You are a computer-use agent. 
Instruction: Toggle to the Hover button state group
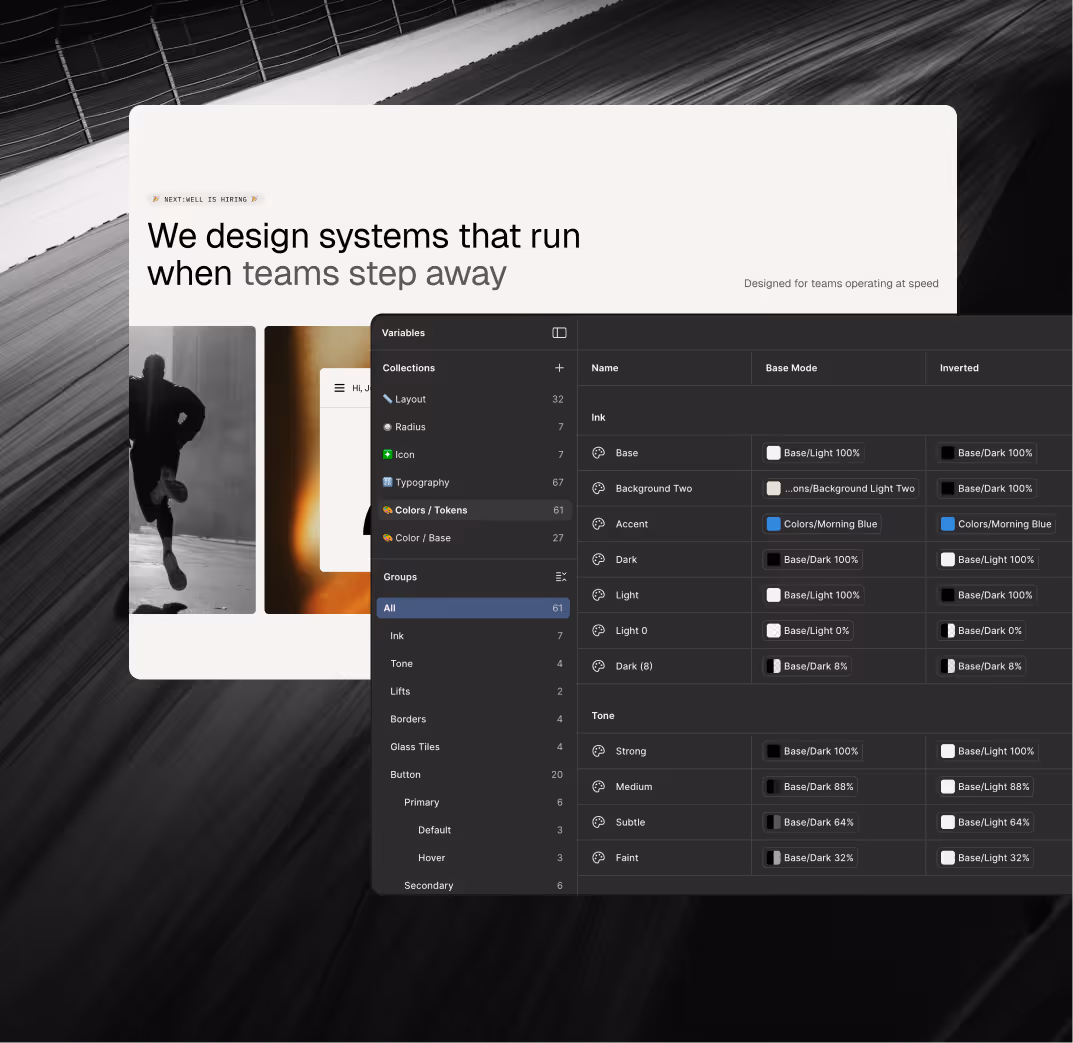click(431, 857)
